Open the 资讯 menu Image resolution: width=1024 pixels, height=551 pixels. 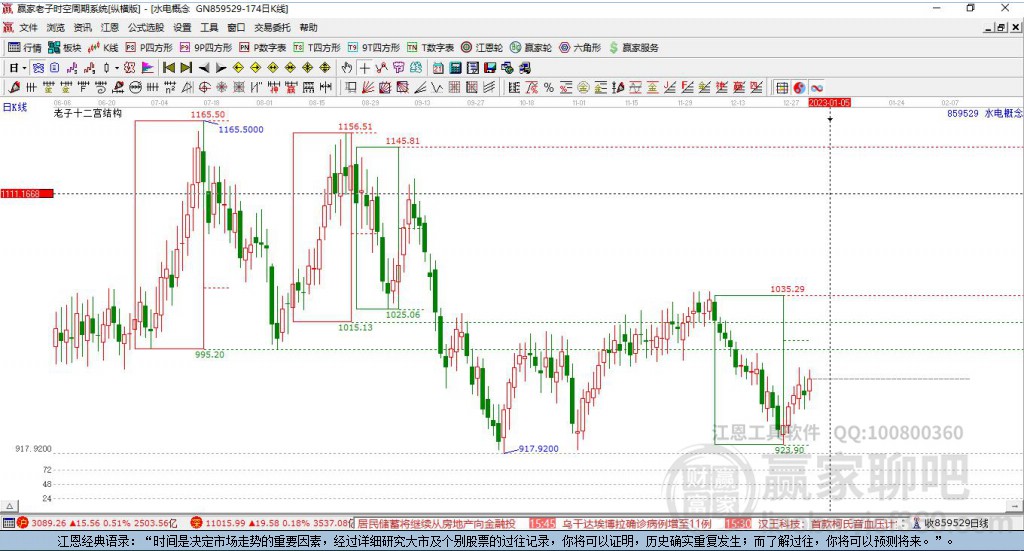tap(82, 27)
